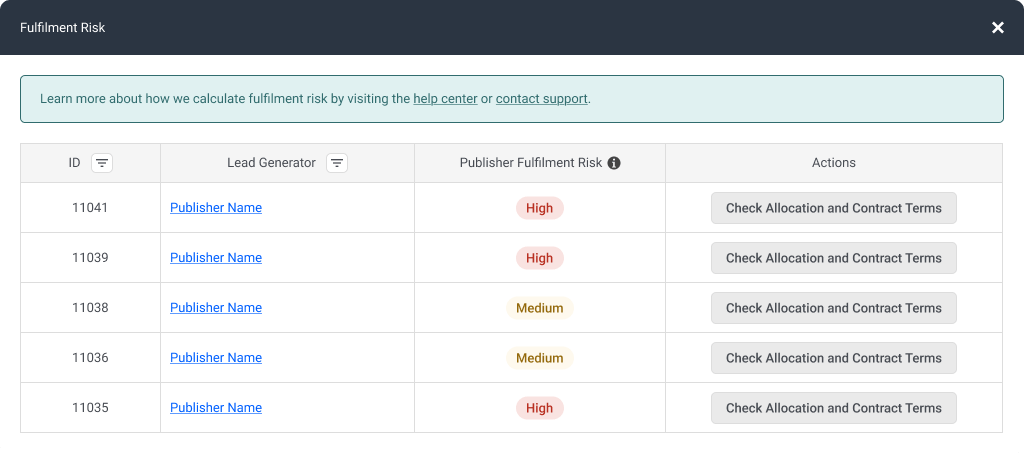Close the Fulfilment Risk dialog
This screenshot has height=453, width=1024.
click(998, 27)
